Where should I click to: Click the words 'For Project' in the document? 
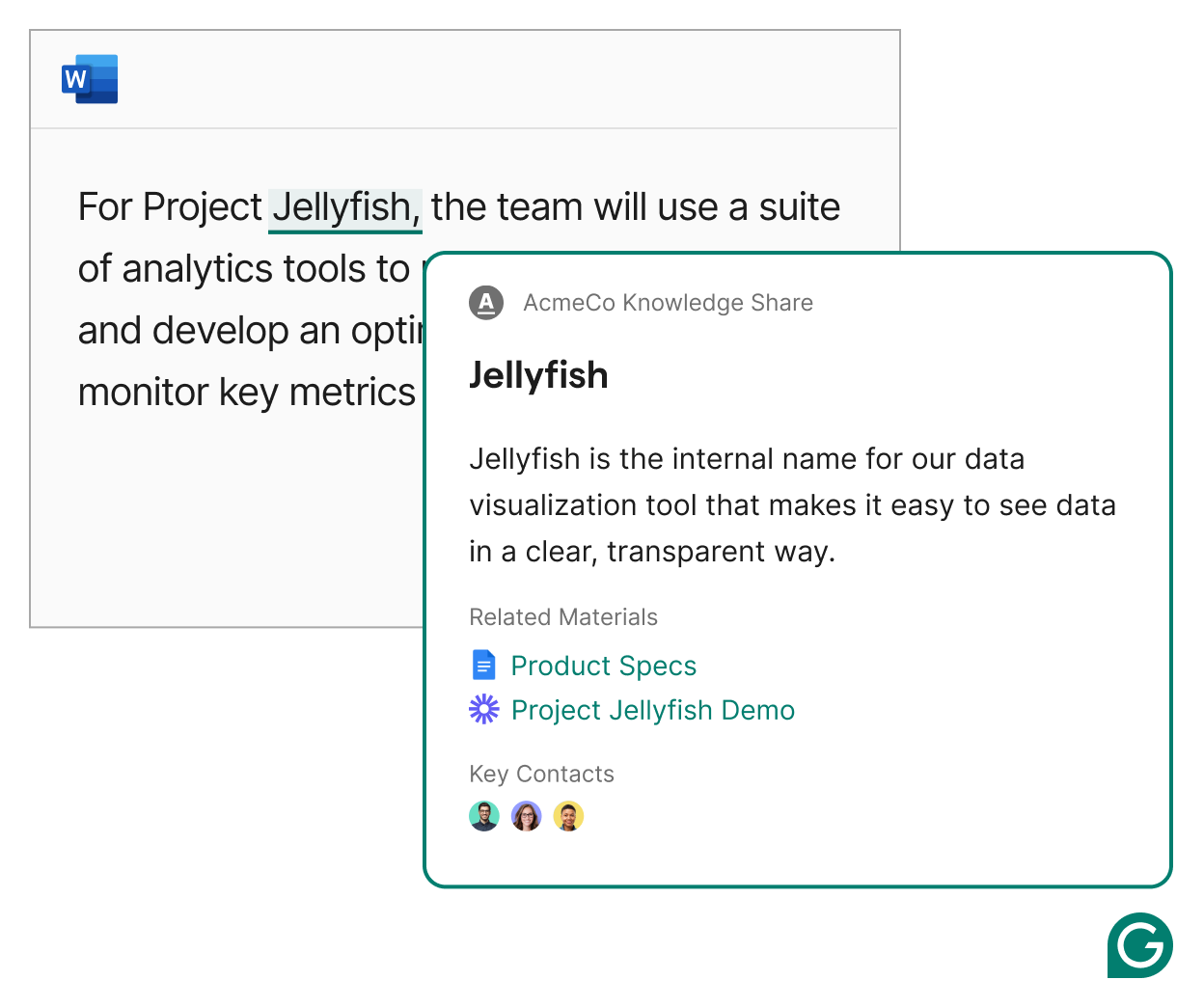click(x=170, y=207)
